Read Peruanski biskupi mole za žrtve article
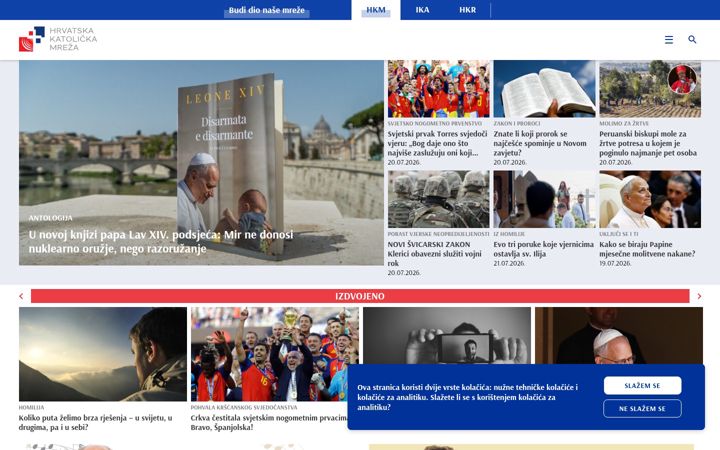 click(x=648, y=143)
